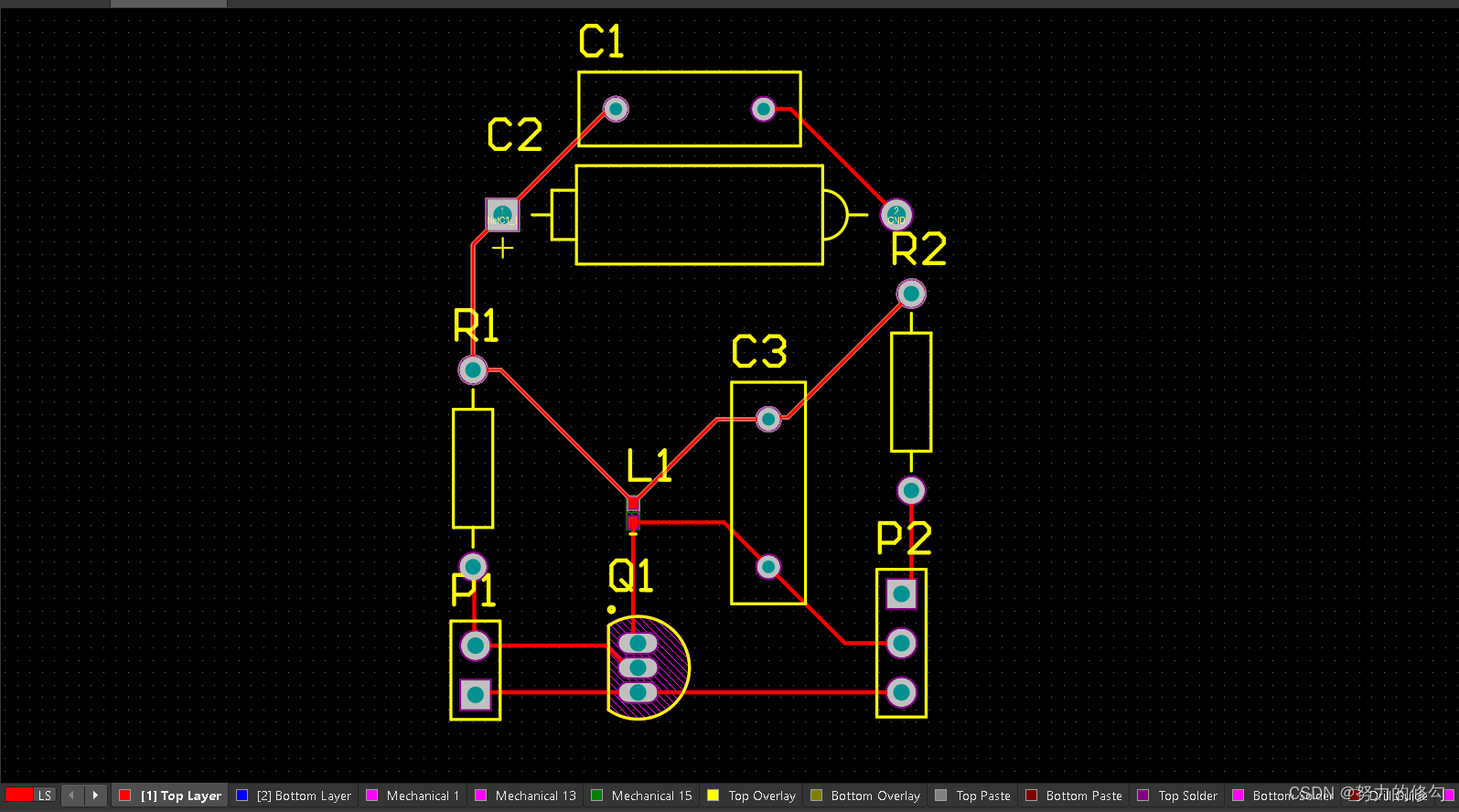The width and height of the screenshot is (1459, 812).
Task: Click the current layer red color box
Action: (x=18, y=796)
